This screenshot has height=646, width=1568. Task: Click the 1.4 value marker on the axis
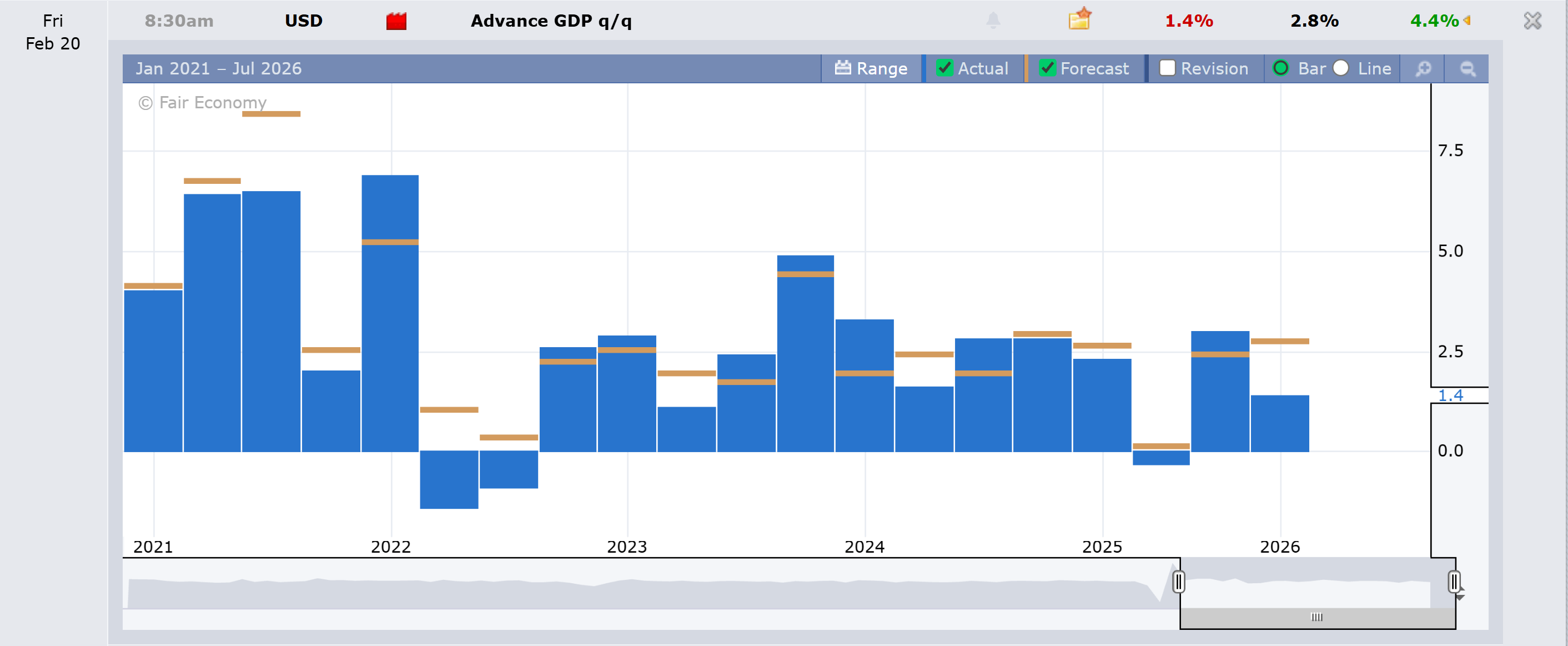[1450, 395]
